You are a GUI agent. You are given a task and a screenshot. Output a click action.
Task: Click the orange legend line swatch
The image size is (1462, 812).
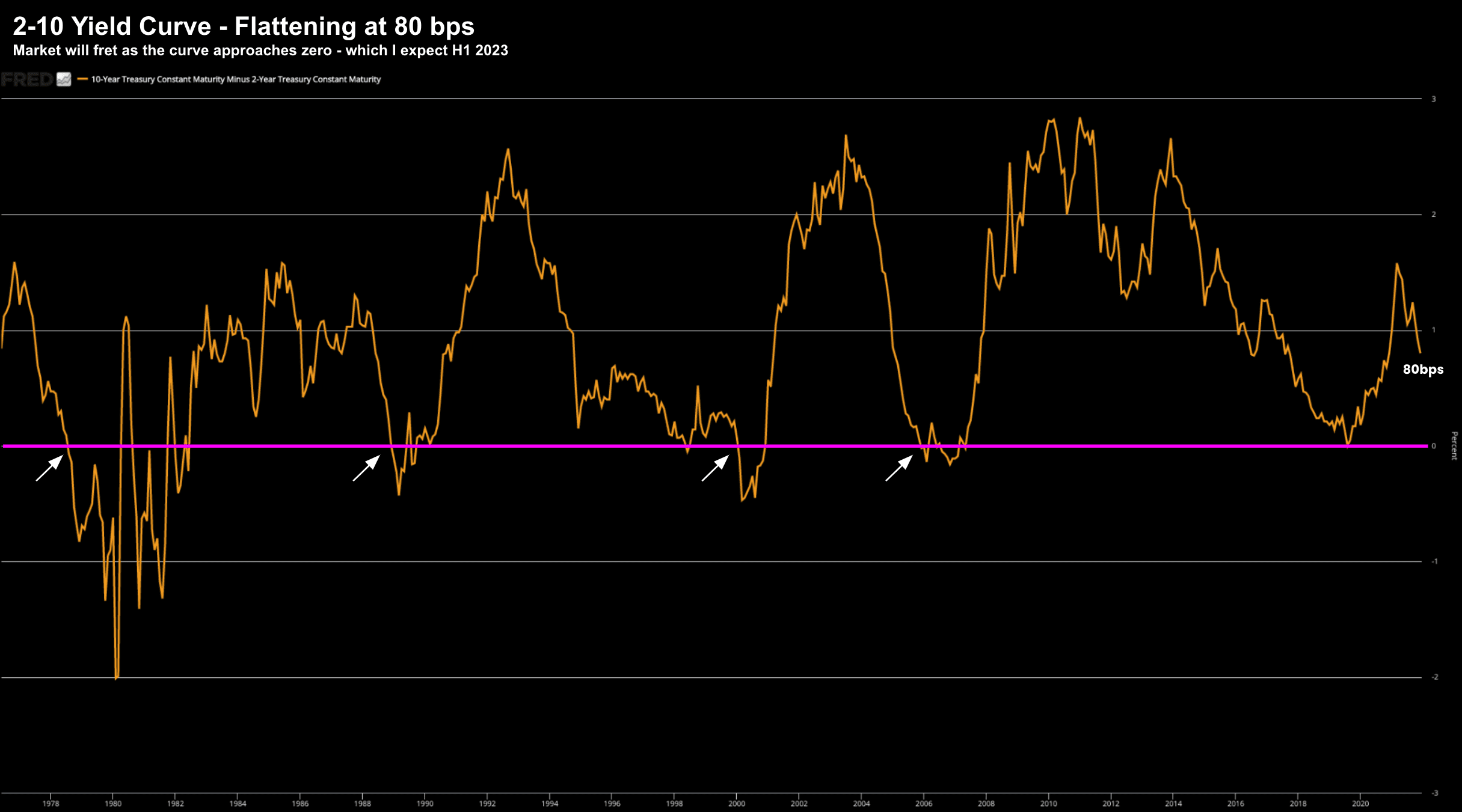pos(82,79)
